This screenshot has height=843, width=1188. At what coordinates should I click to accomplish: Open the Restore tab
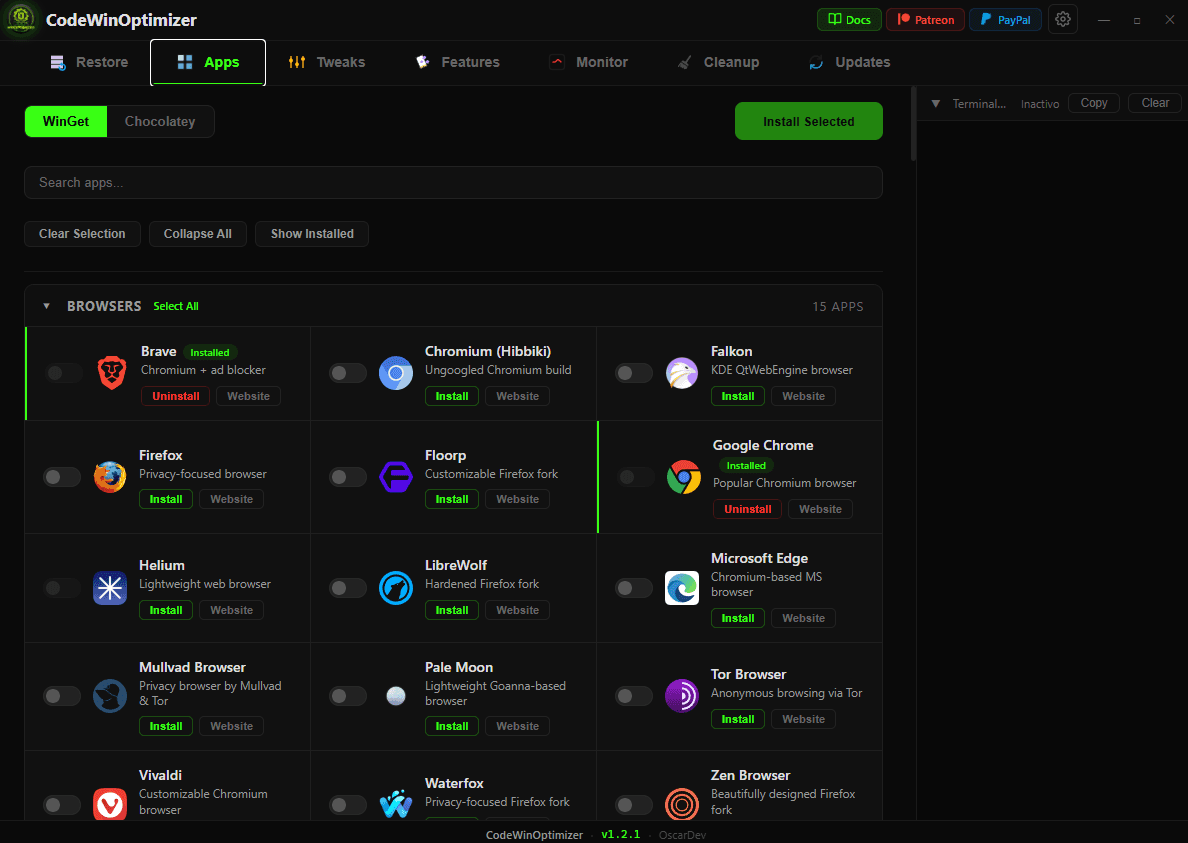pyautogui.click(x=89, y=62)
